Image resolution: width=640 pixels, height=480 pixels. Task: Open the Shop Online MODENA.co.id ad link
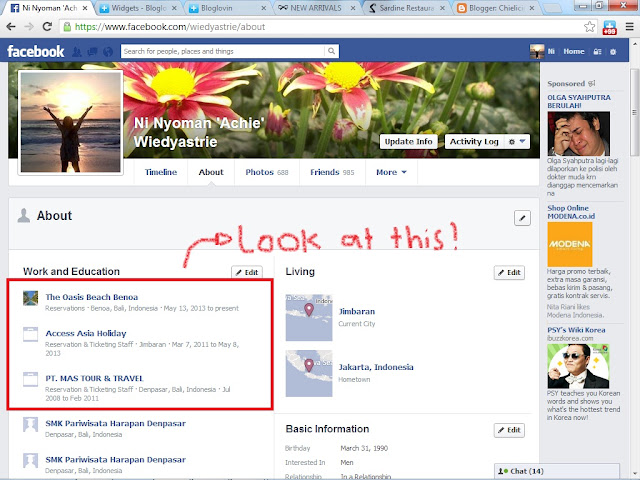(571, 212)
